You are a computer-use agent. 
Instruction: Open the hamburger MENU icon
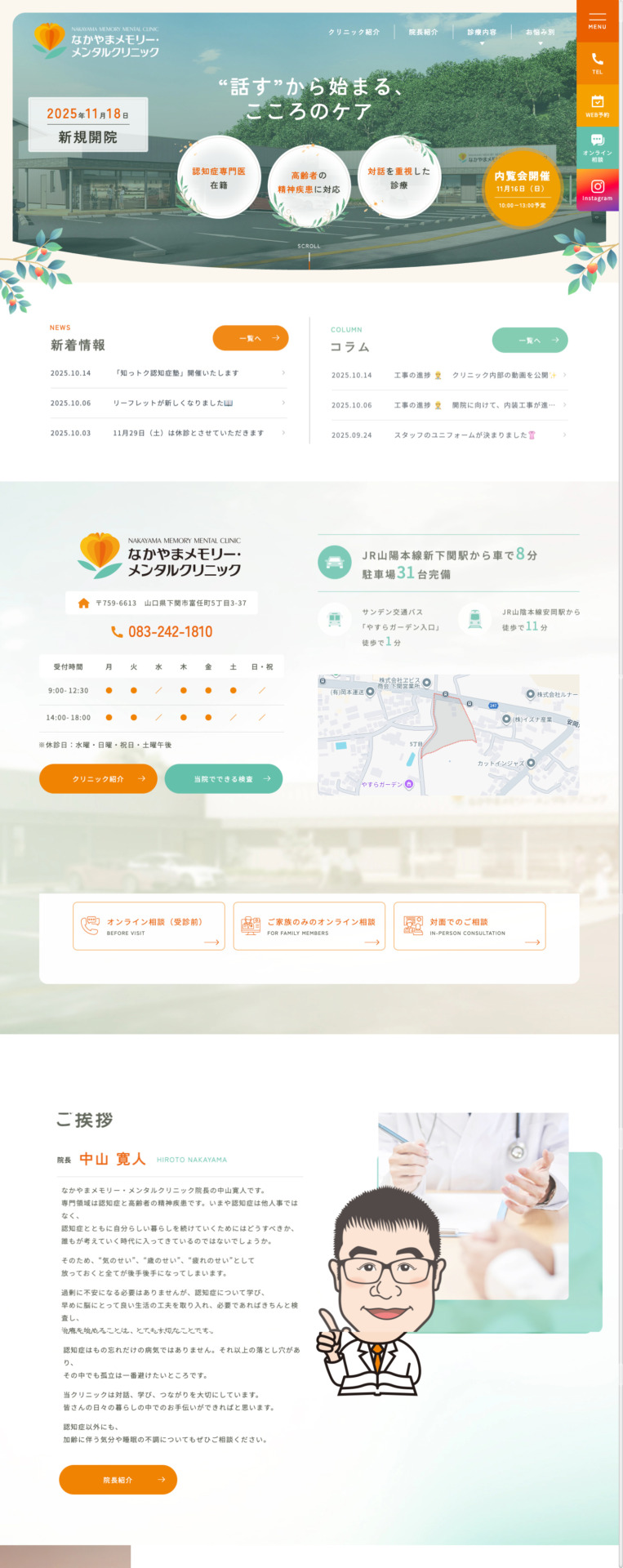(x=597, y=20)
